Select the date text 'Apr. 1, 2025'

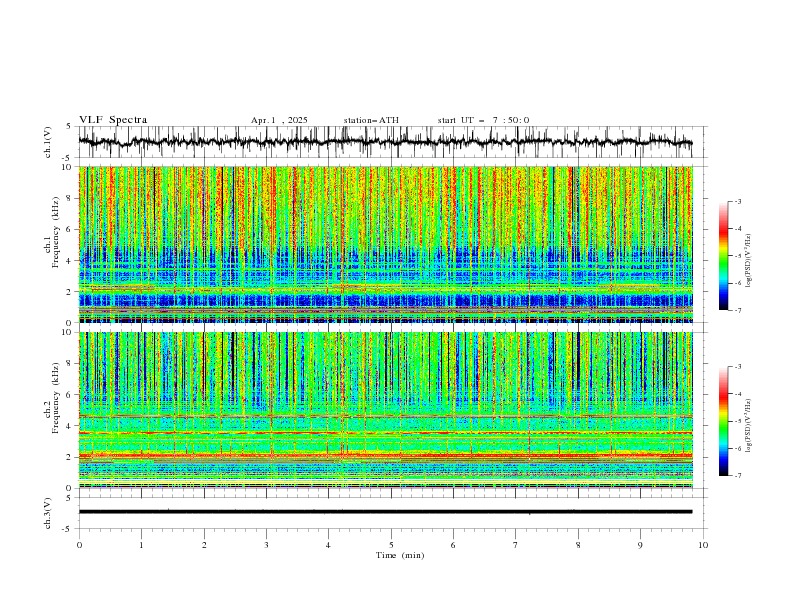click(x=279, y=120)
